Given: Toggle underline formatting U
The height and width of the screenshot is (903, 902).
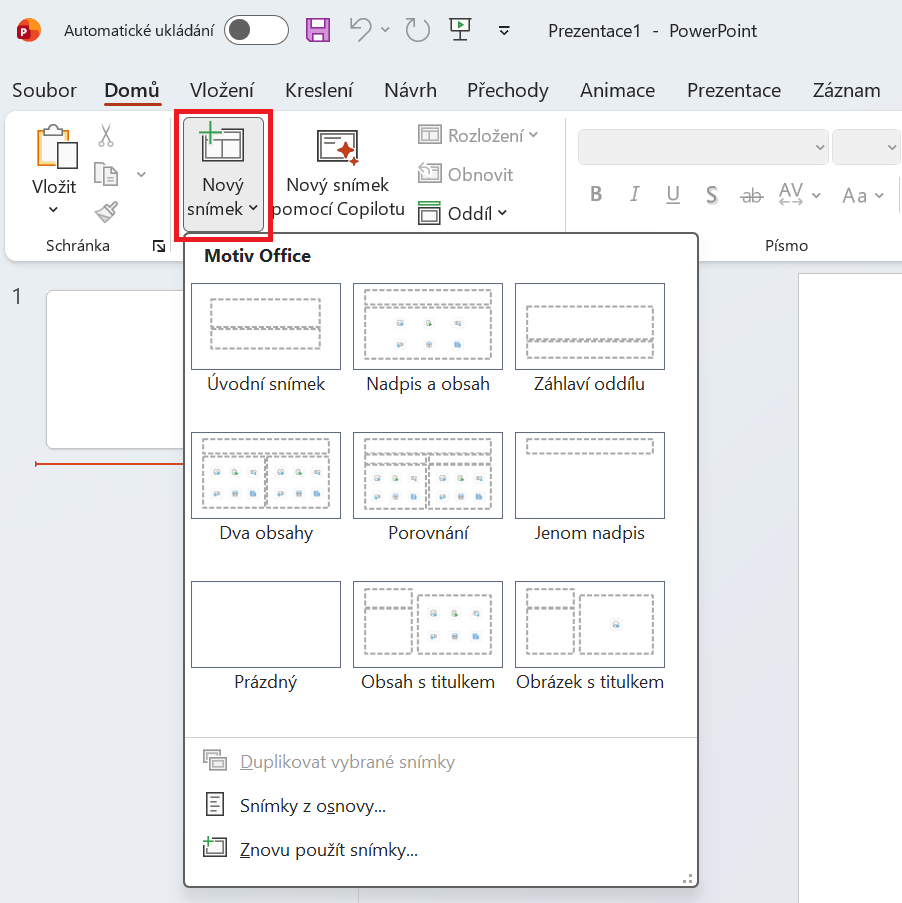Looking at the screenshot, I should point(673,195).
